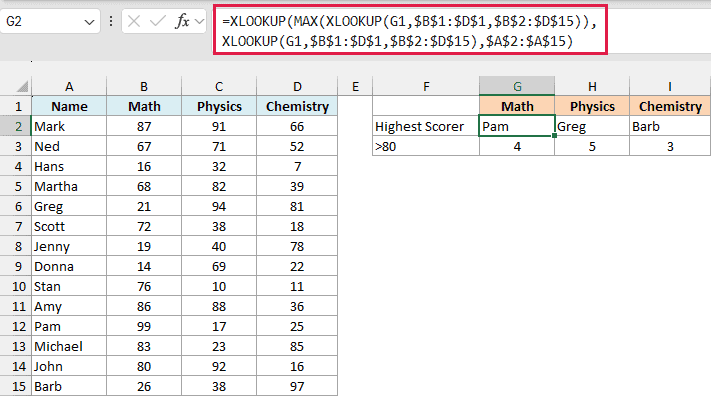This screenshot has height=396, width=711.
Task: Click the enter checkmark formula icon
Action: pos(158,21)
